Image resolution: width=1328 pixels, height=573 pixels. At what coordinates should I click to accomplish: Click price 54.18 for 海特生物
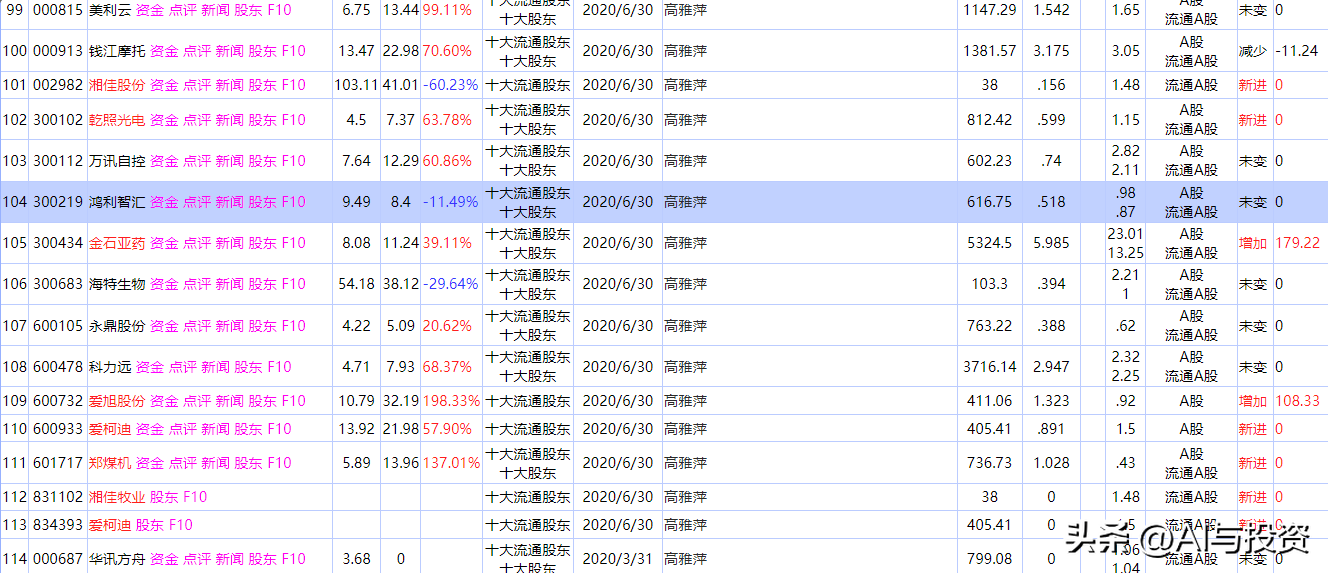tap(356, 284)
